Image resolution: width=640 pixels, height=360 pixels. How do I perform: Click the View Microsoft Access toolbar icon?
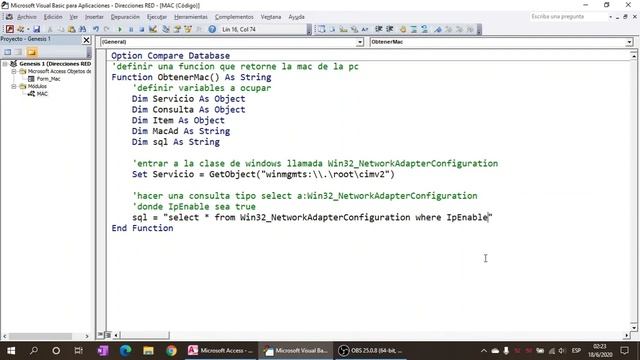coord(10,29)
